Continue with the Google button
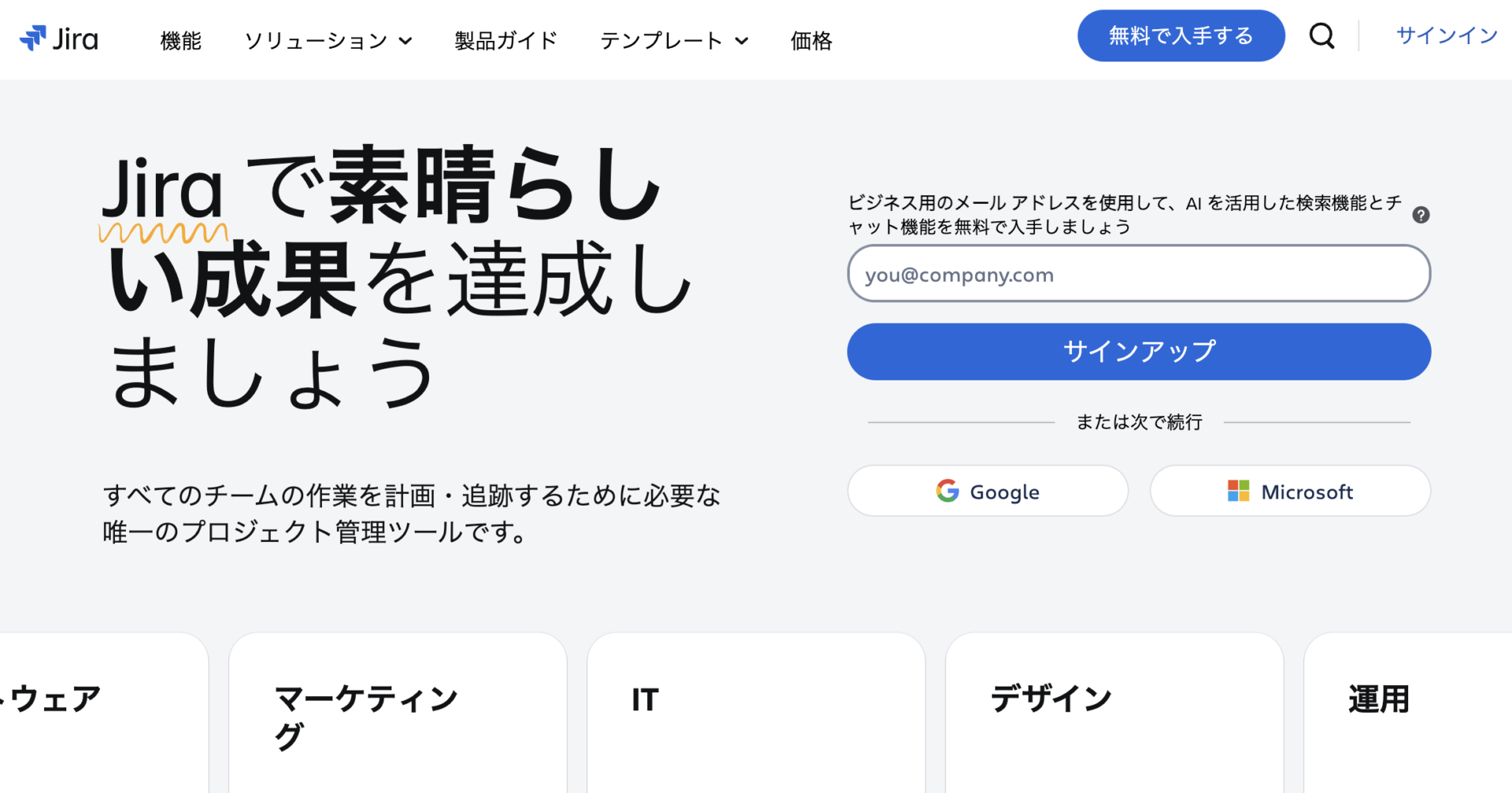The width and height of the screenshot is (1512, 793). coord(988,491)
